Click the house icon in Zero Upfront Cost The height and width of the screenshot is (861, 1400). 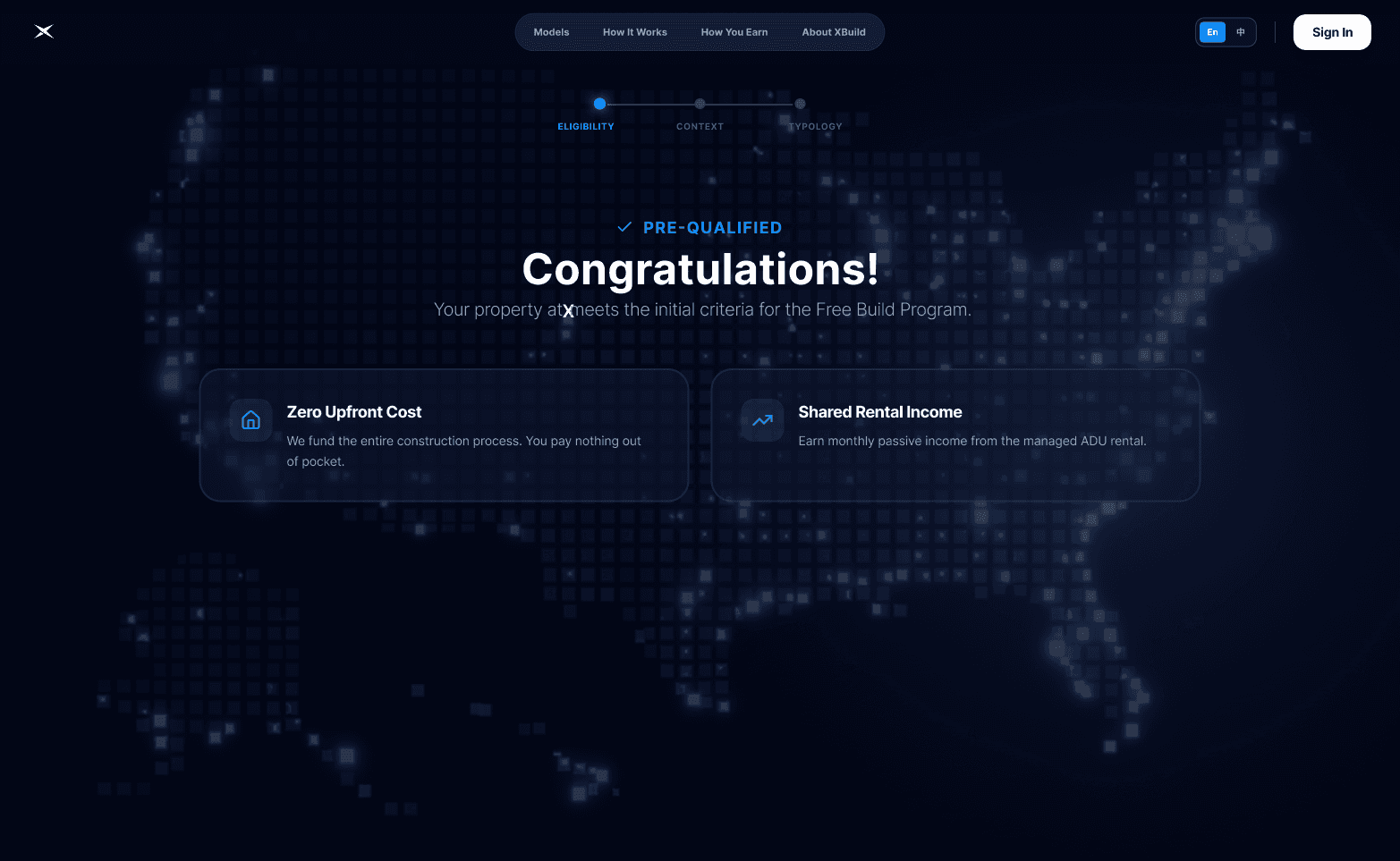250,420
